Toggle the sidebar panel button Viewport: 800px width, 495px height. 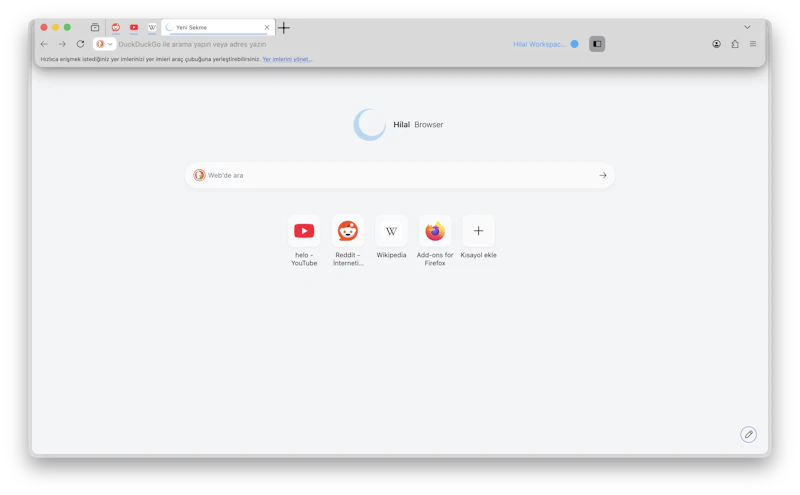pyautogui.click(x=597, y=44)
